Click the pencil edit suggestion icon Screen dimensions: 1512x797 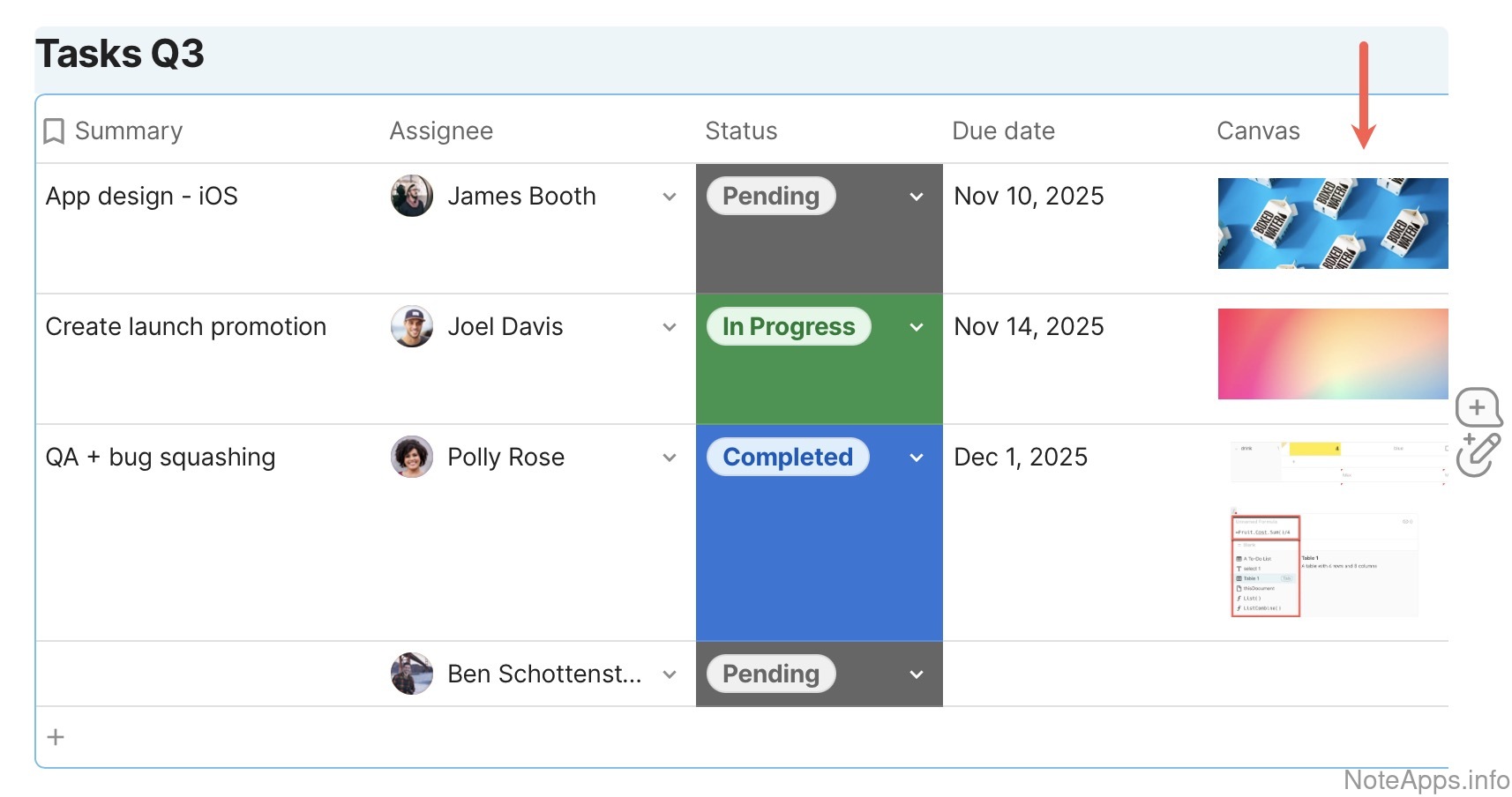(x=1478, y=455)
